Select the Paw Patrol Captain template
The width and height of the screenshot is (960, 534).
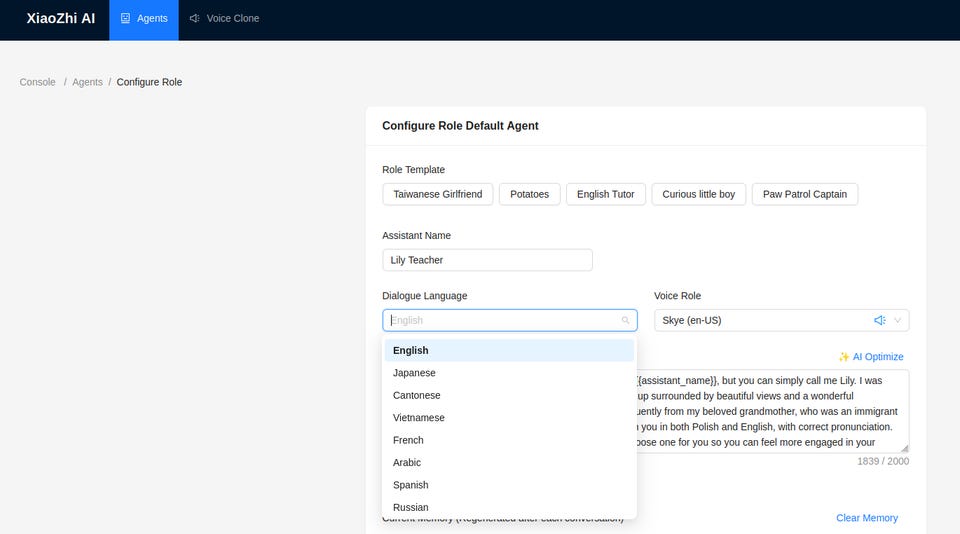pos(804,194)
